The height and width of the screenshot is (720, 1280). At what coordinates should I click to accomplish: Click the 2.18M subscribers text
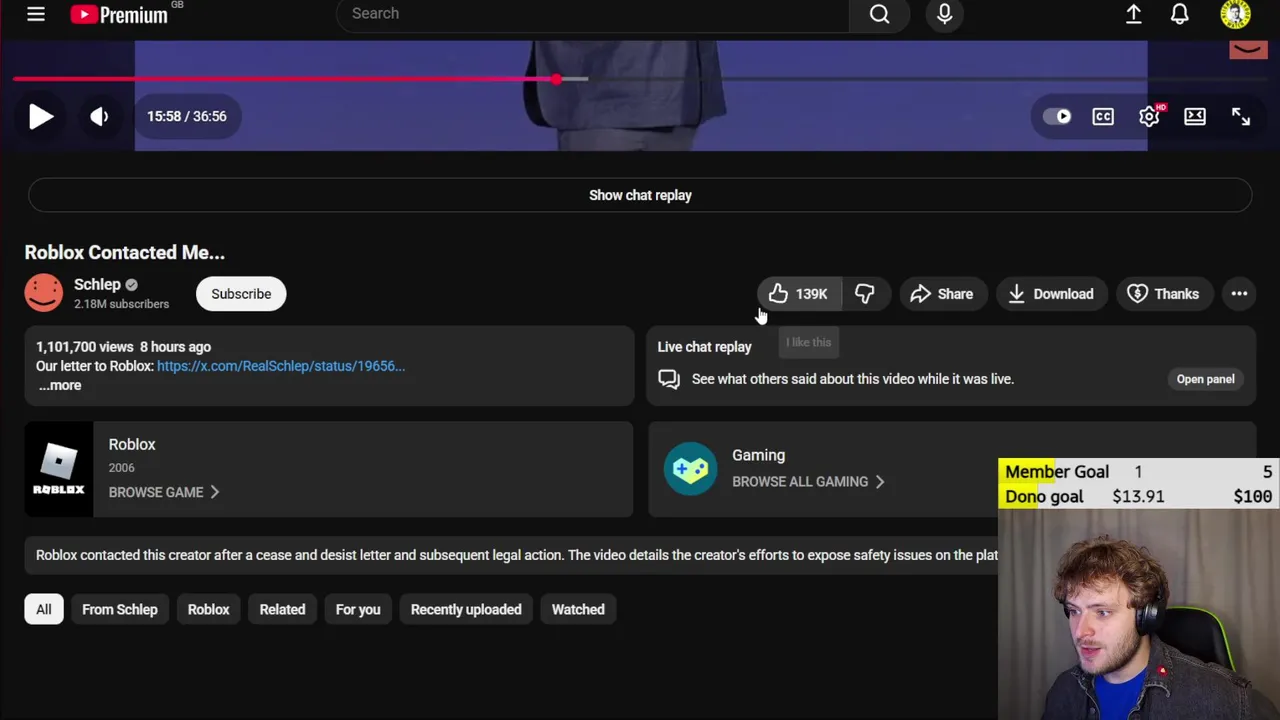pyautogui.click(x=121, y=304)
